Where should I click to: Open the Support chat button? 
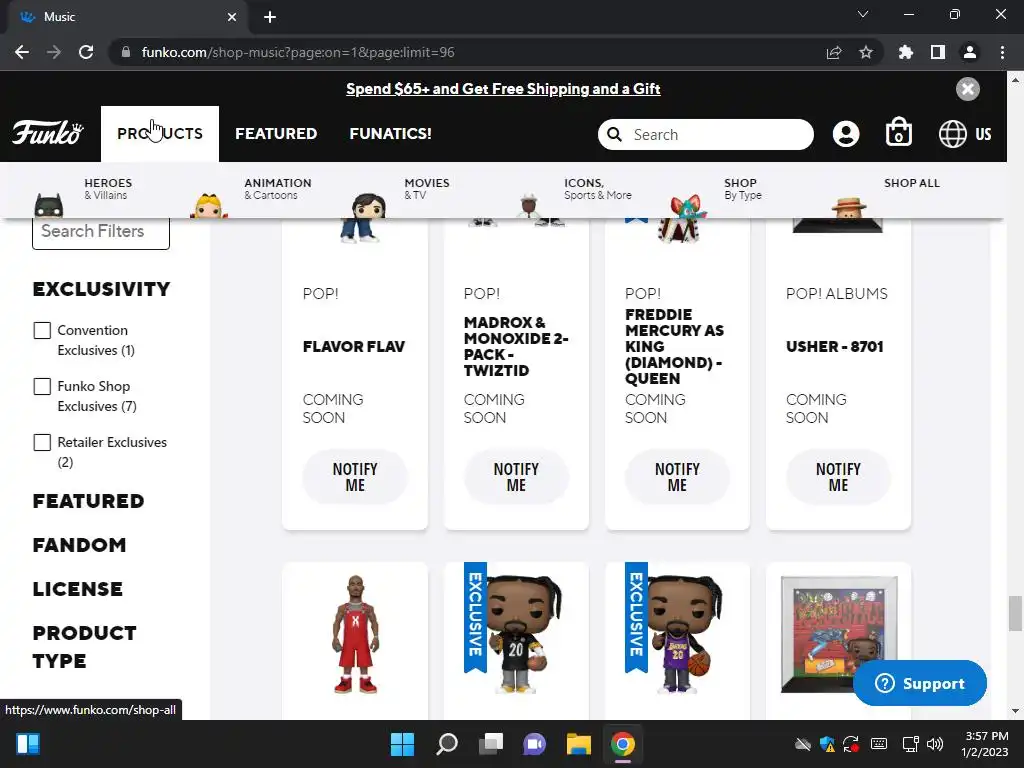920,683
